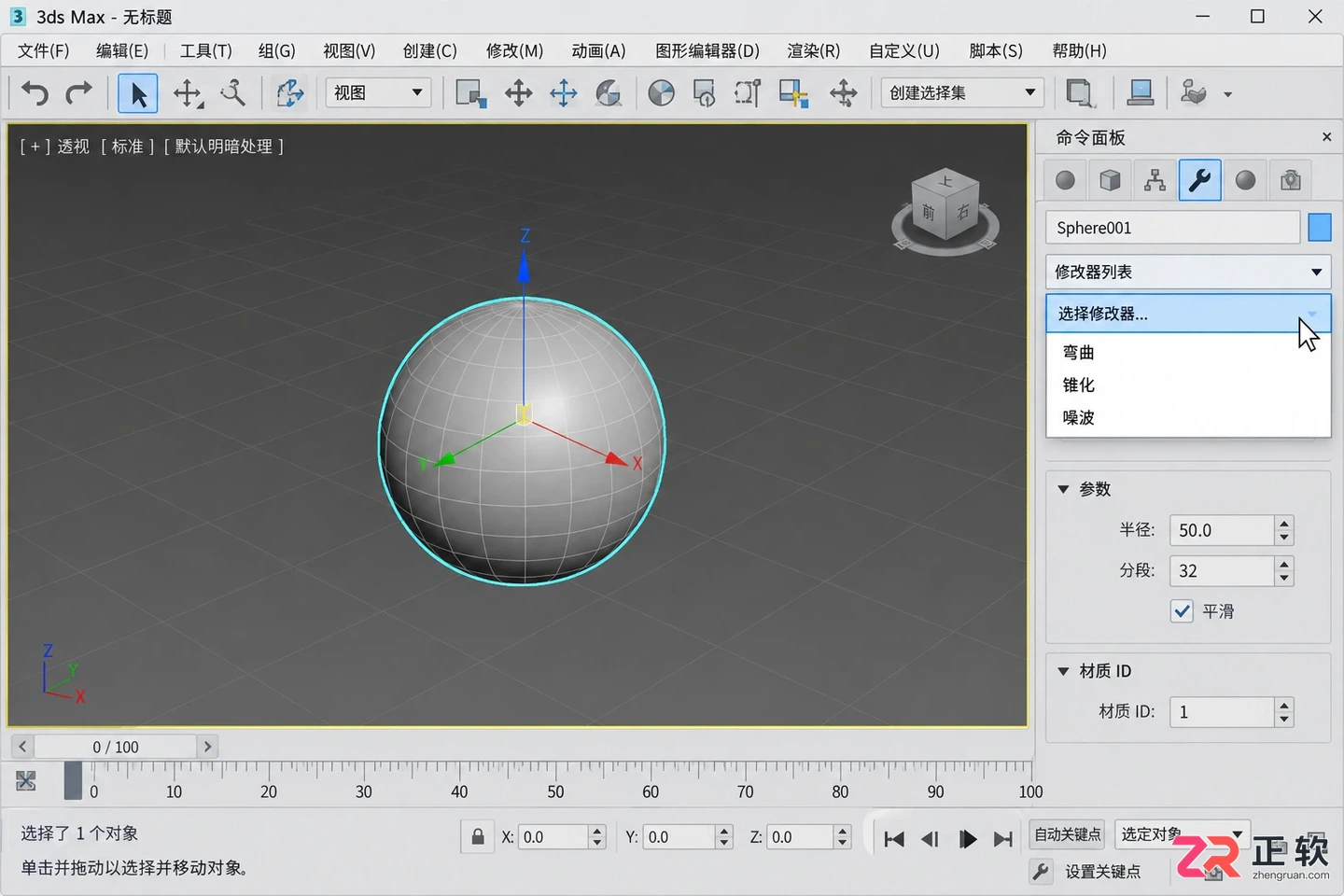Screen dimensions: 1344x896
Task: Open the Hierarchy tab in command panel
Action: tap(1155, 180)
